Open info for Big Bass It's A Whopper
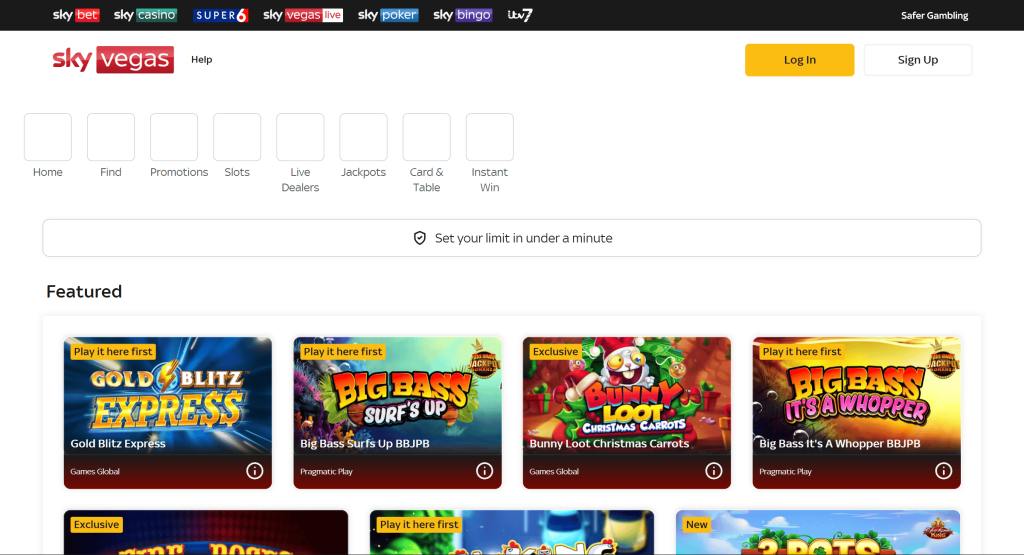1024x555 pixels. (x=944, y=471)
